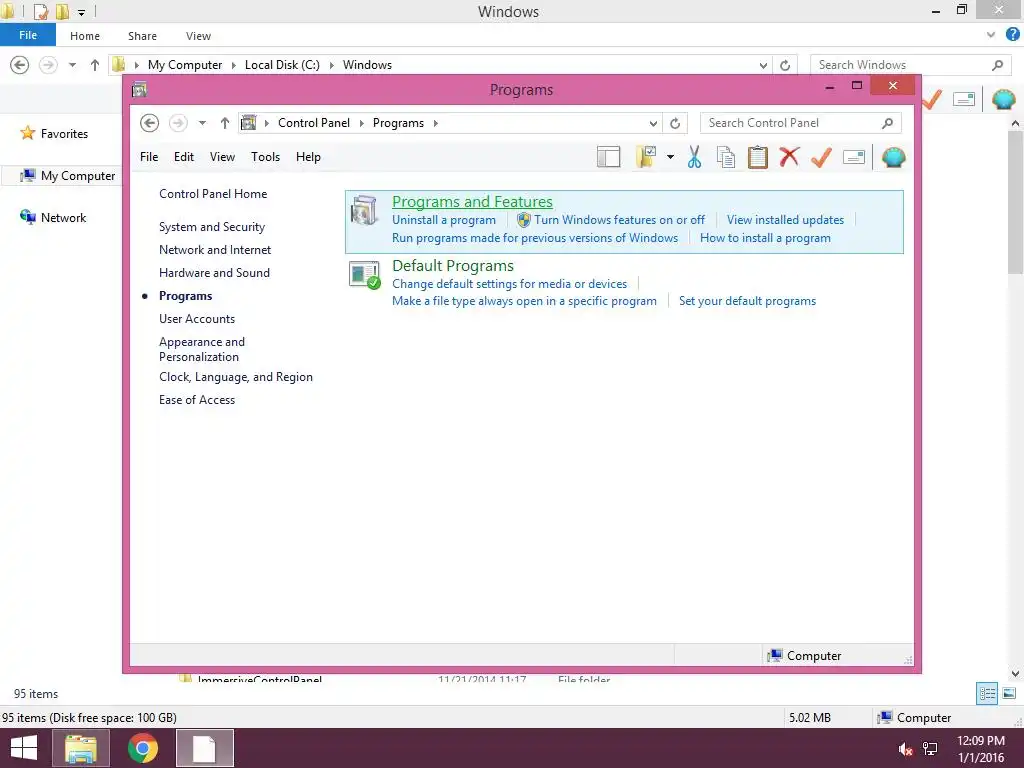
Task: Click the Search Windows field in explorer
Action: point(909,65)
